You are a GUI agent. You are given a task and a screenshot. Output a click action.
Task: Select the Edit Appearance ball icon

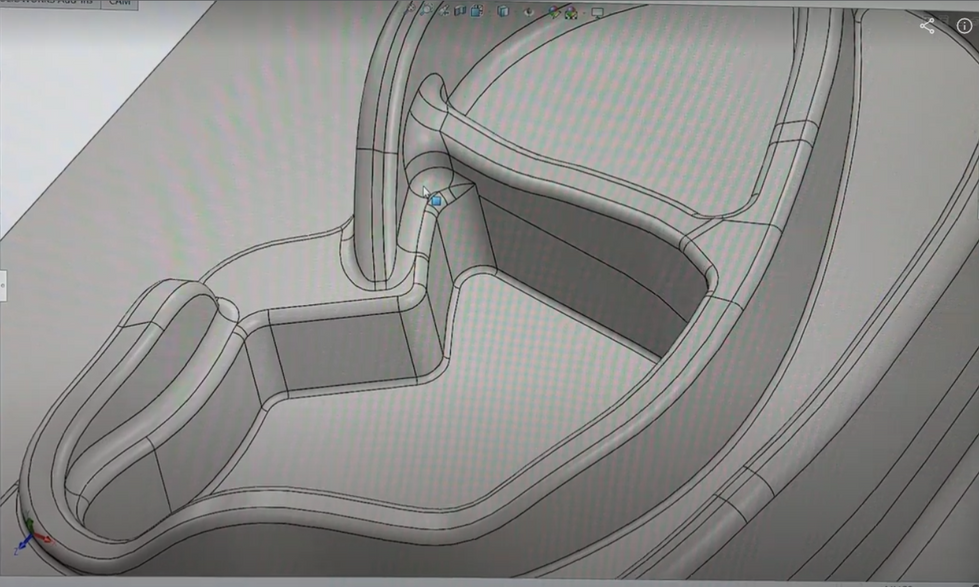tap(554, 11)
